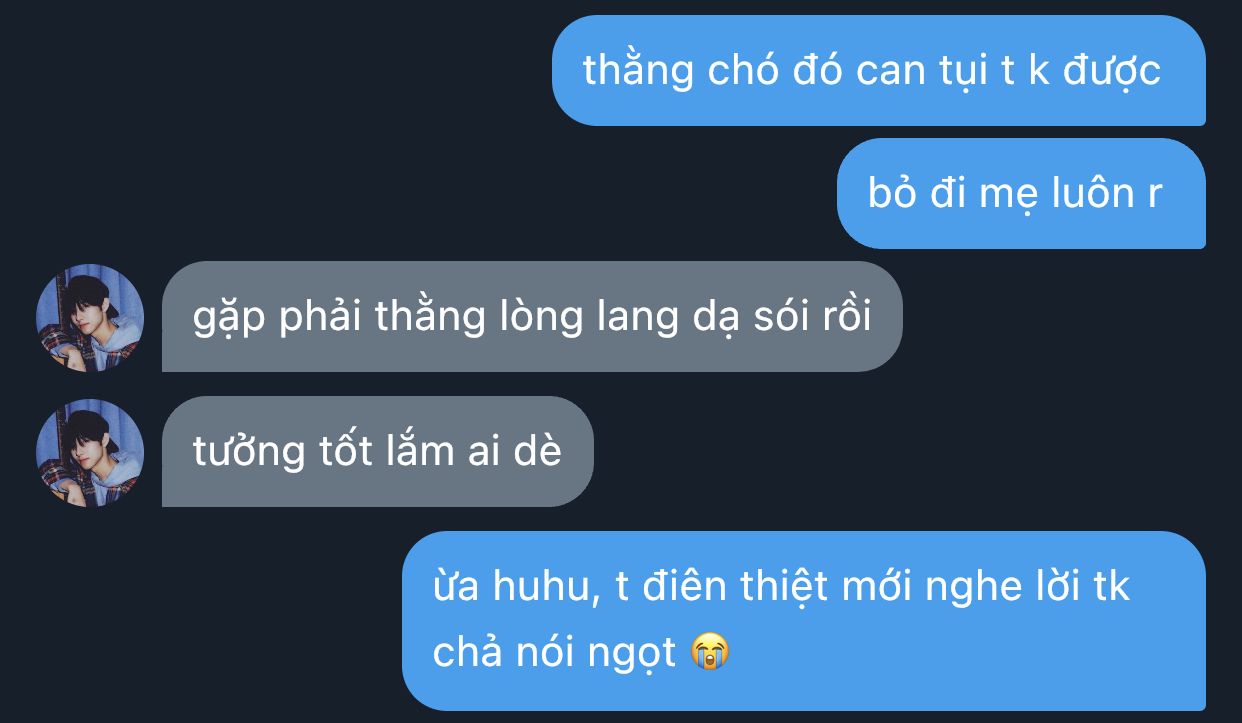Click the avatar beside the 'gặp phải thằng' message
Image resolution: width=1242 pixels, height=723 pixels.
click(90, 318)
